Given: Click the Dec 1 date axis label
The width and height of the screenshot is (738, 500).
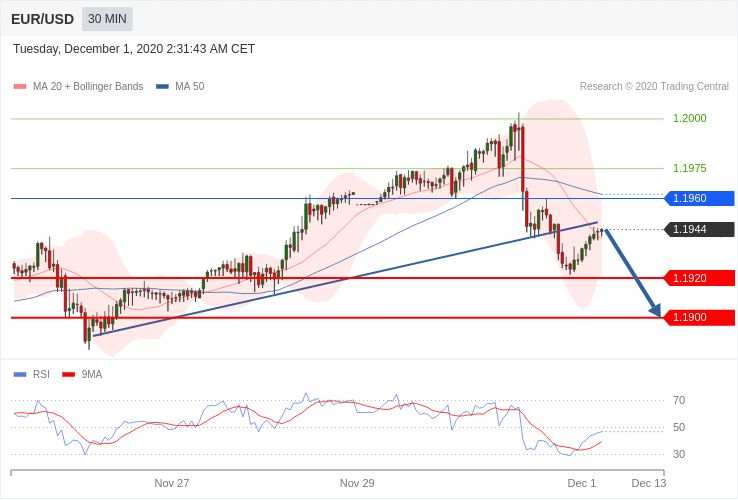Looking at the screenshot, I should point(582,483).
